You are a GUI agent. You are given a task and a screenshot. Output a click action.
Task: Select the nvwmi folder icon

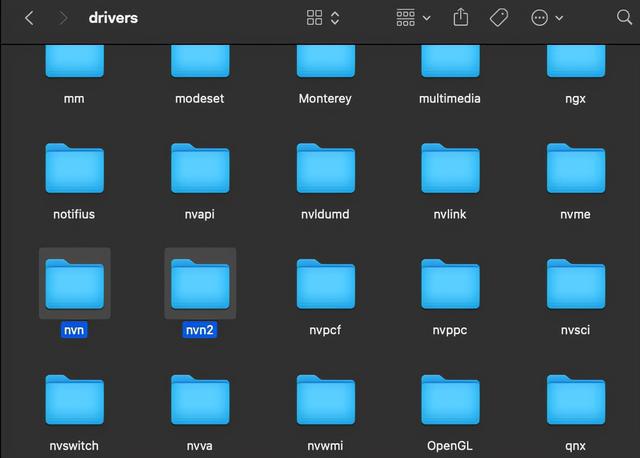tap(326, 400)
